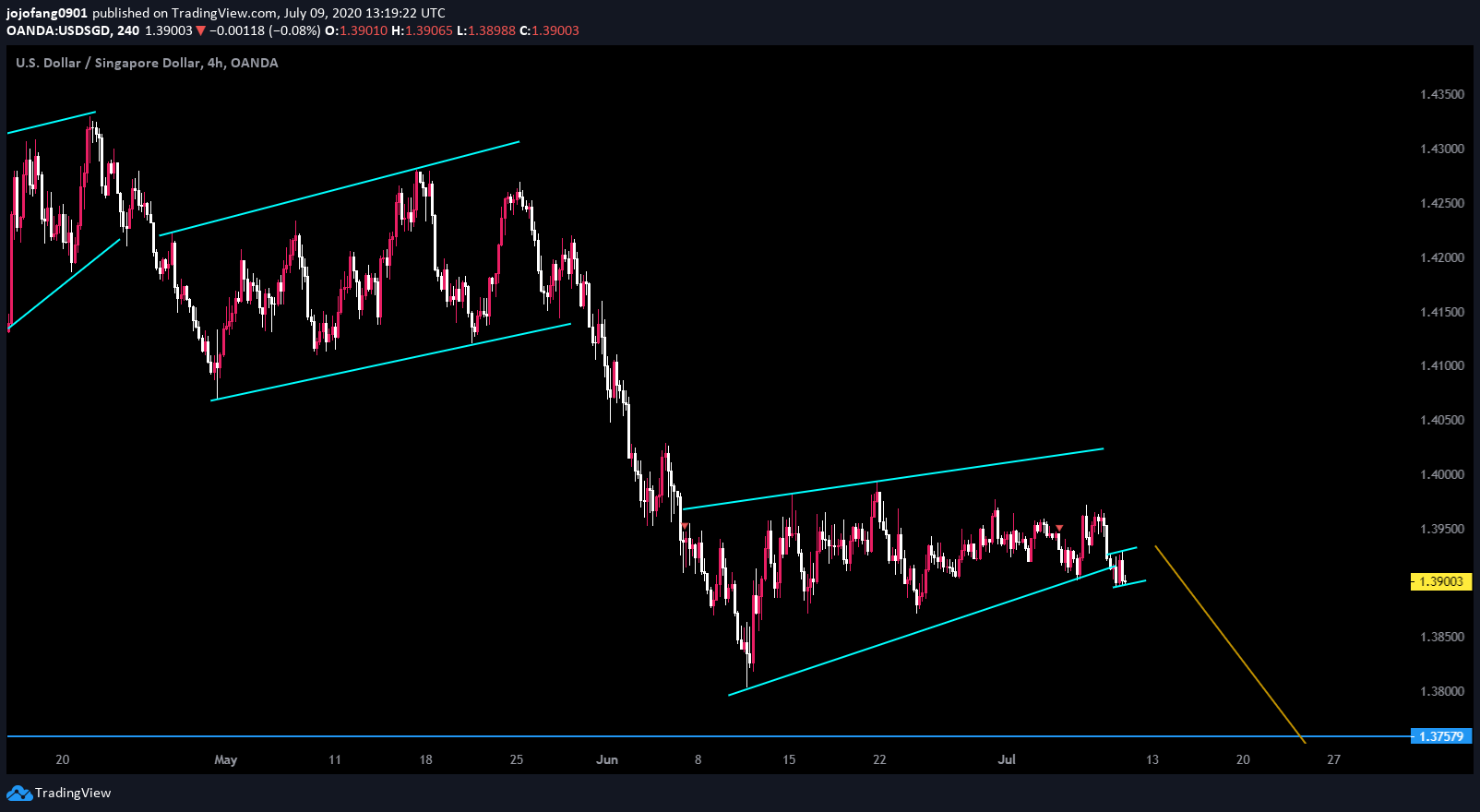Screen dimensions: 1480x812
Task: Click the date 13 on time axis
Action: (x=1152, y=759)
